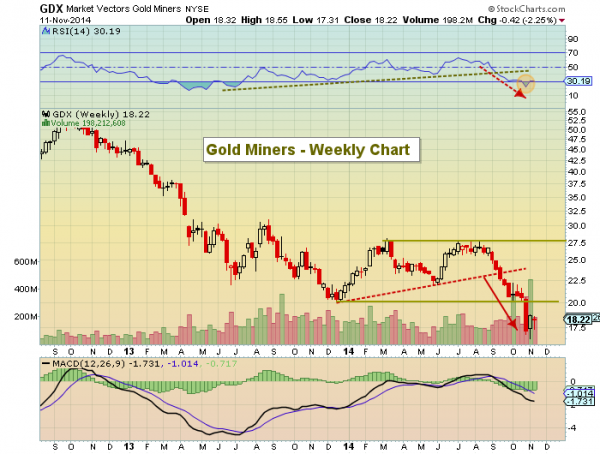
Task: Click the 0 label on MACD axis
Action: point(573,381)
